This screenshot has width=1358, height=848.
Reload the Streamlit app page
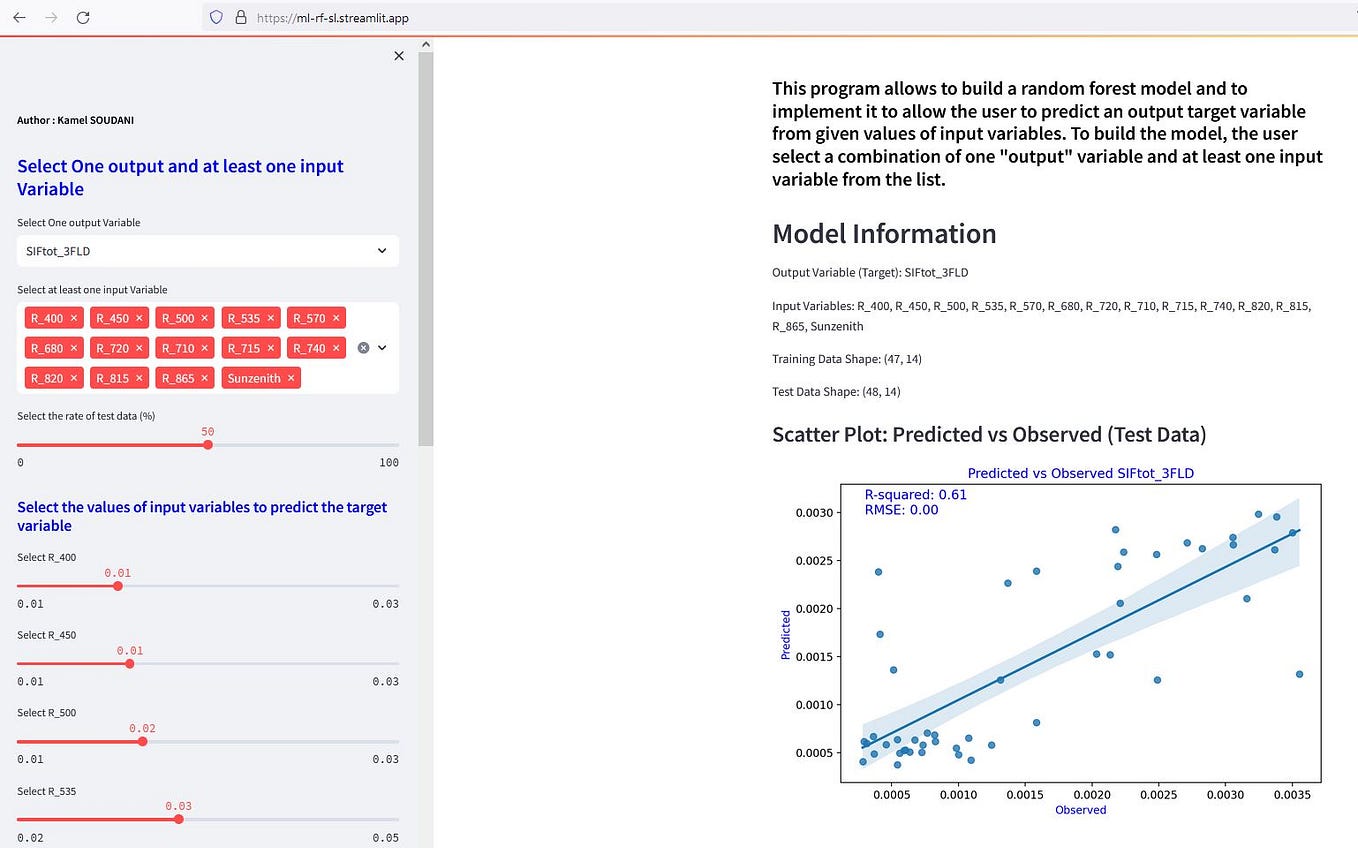point(83,17)
